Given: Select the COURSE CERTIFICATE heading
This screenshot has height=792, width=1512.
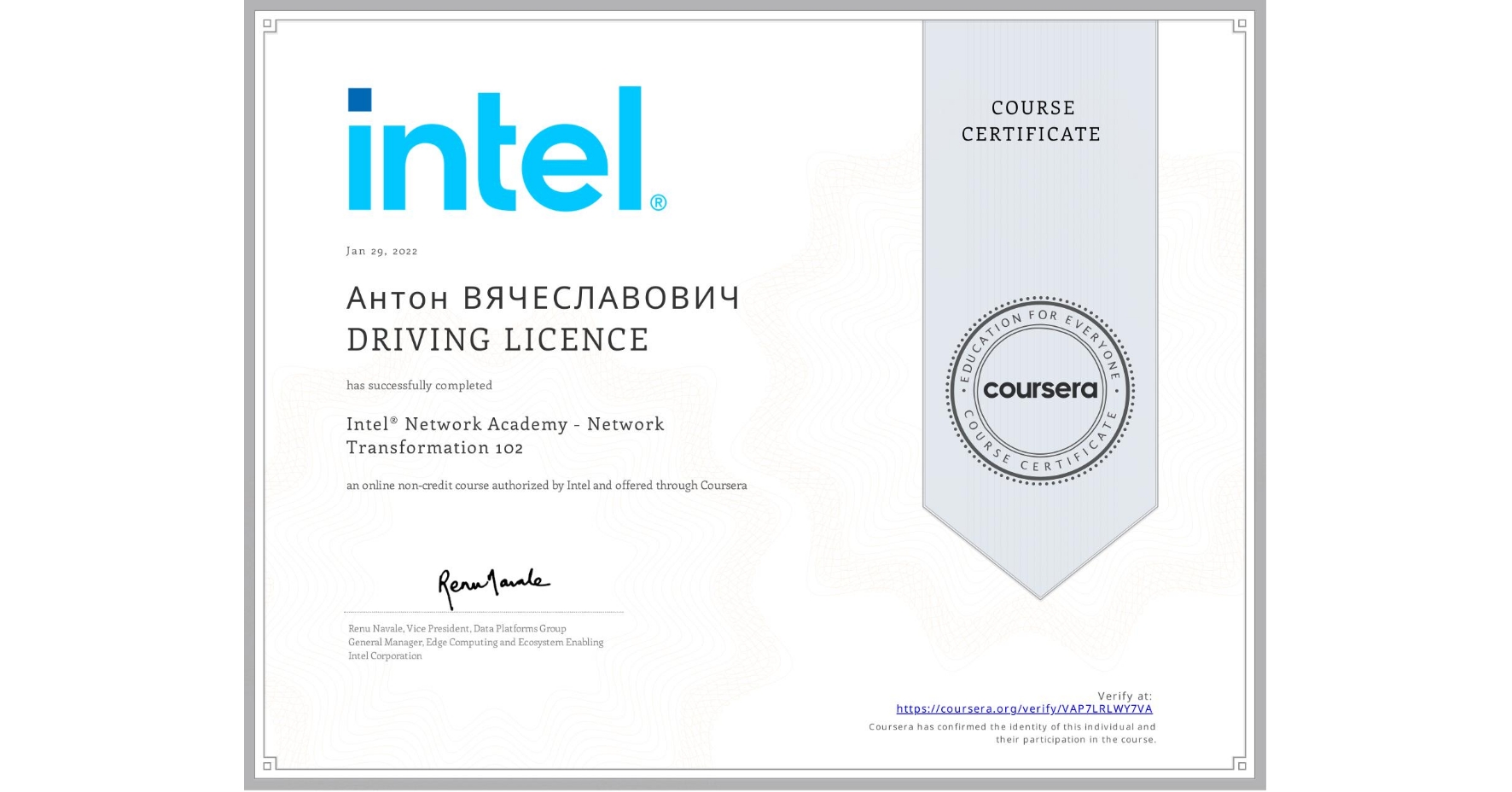Looking at the screenshot, I should [x=1029, y=121].
